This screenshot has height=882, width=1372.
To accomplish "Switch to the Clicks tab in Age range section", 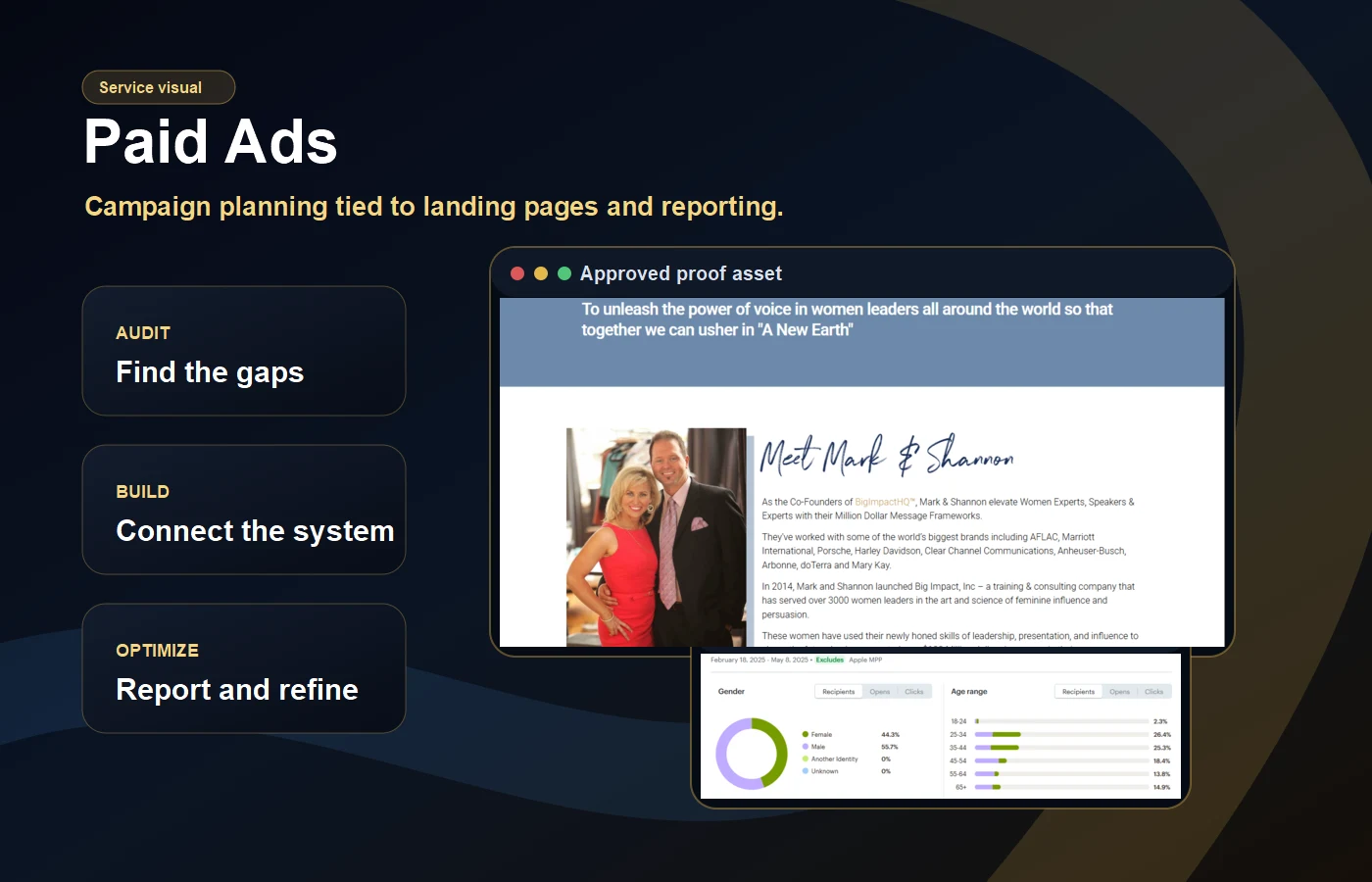I will tap(1154, 692).
